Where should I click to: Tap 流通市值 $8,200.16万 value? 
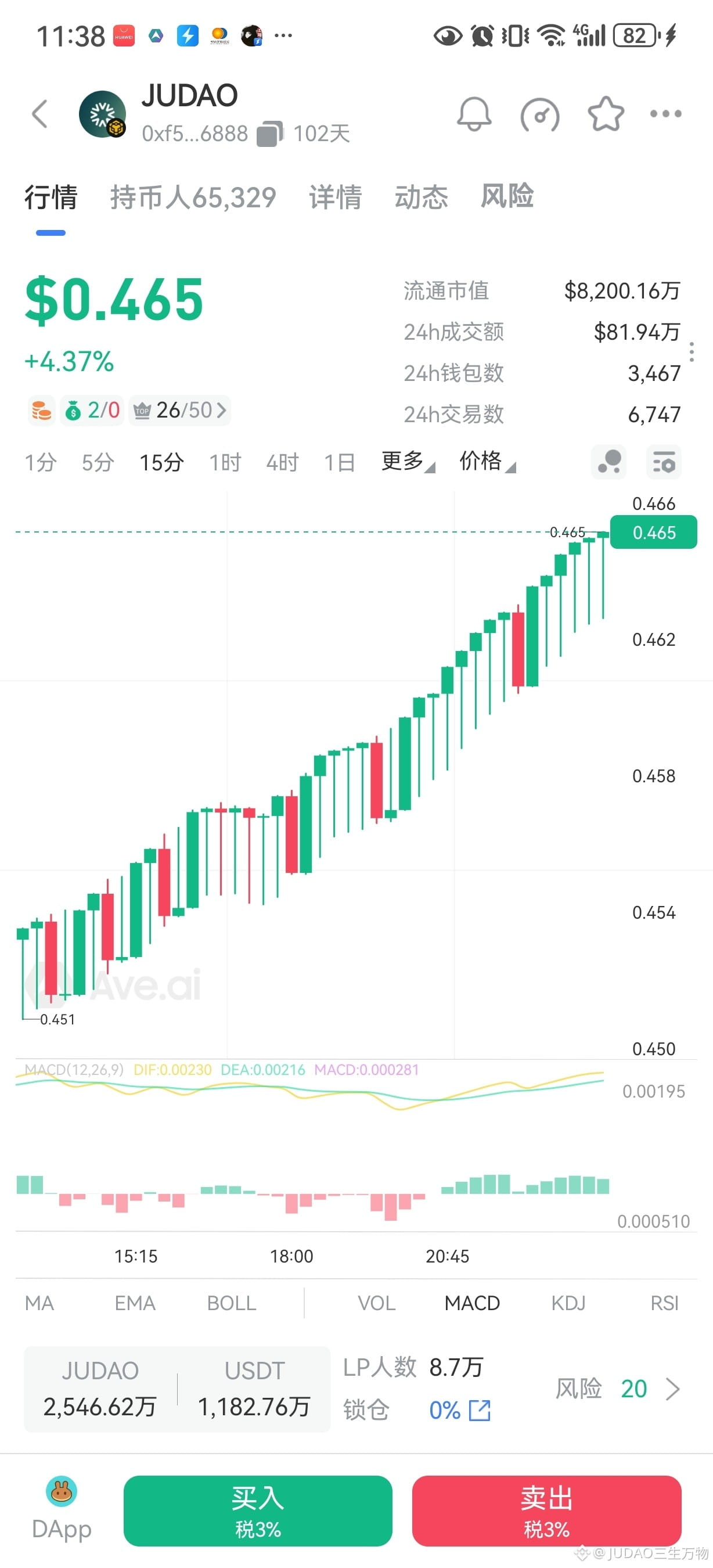click(x=622, y=291)
